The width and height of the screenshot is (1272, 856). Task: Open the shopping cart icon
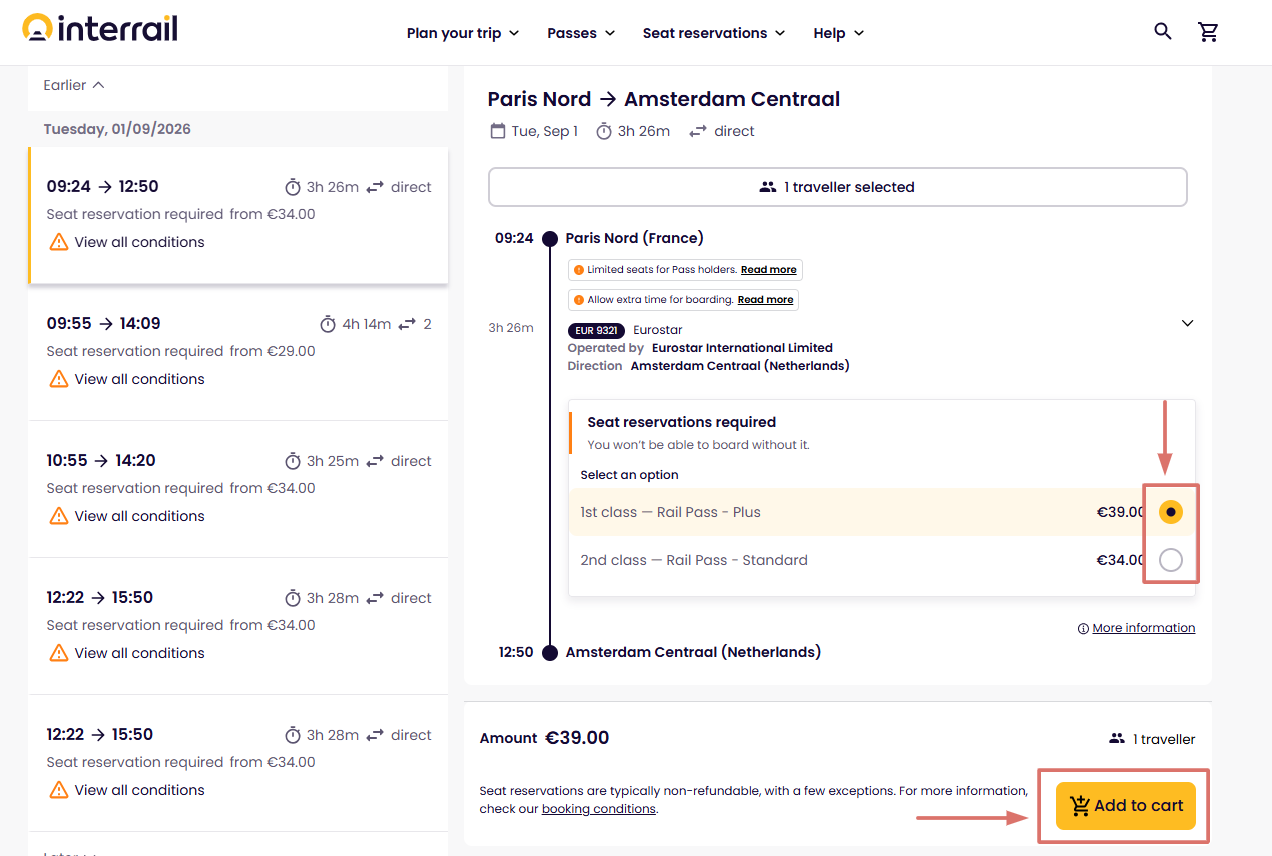pos(1209,32)
